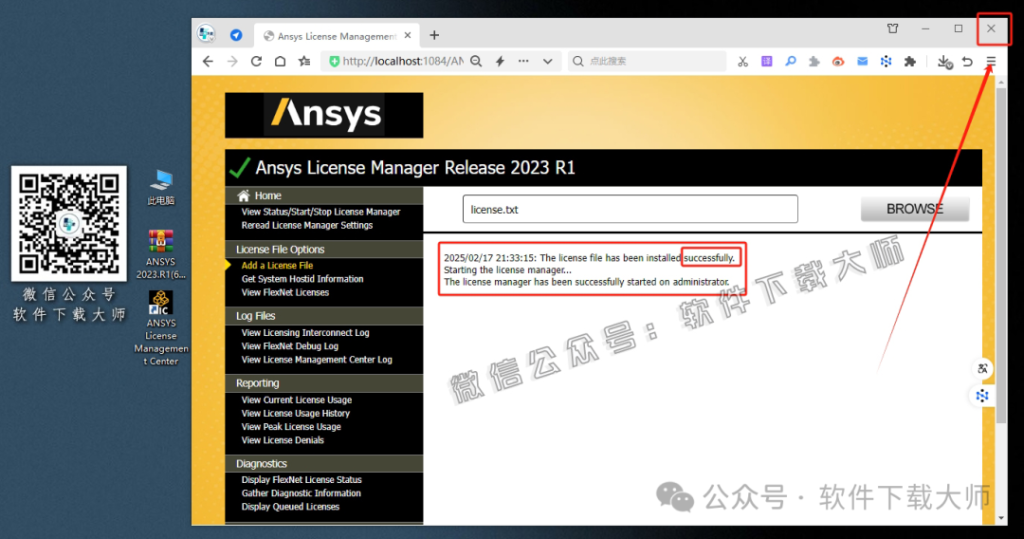This screenshot has width=1024, height=539.
Task: Click the blue magnifier extension icon
Action: click(790, 61)
